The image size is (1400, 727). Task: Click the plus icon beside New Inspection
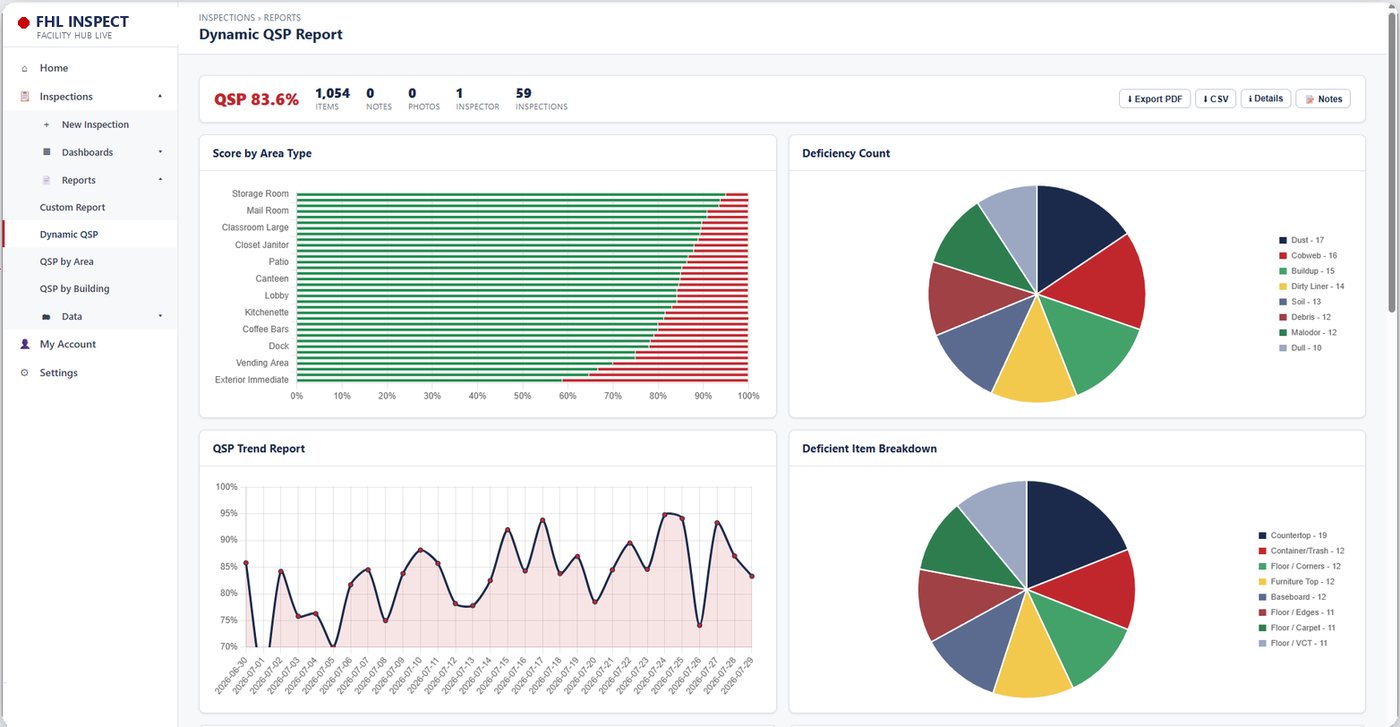coord(46,125)
